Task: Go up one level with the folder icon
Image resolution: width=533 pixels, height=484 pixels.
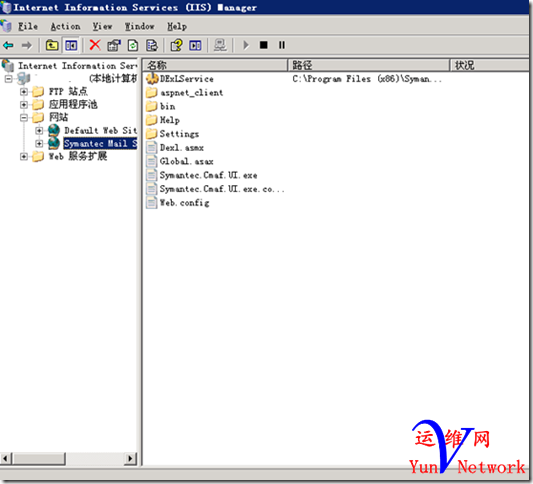Action: tap(52, 45)
